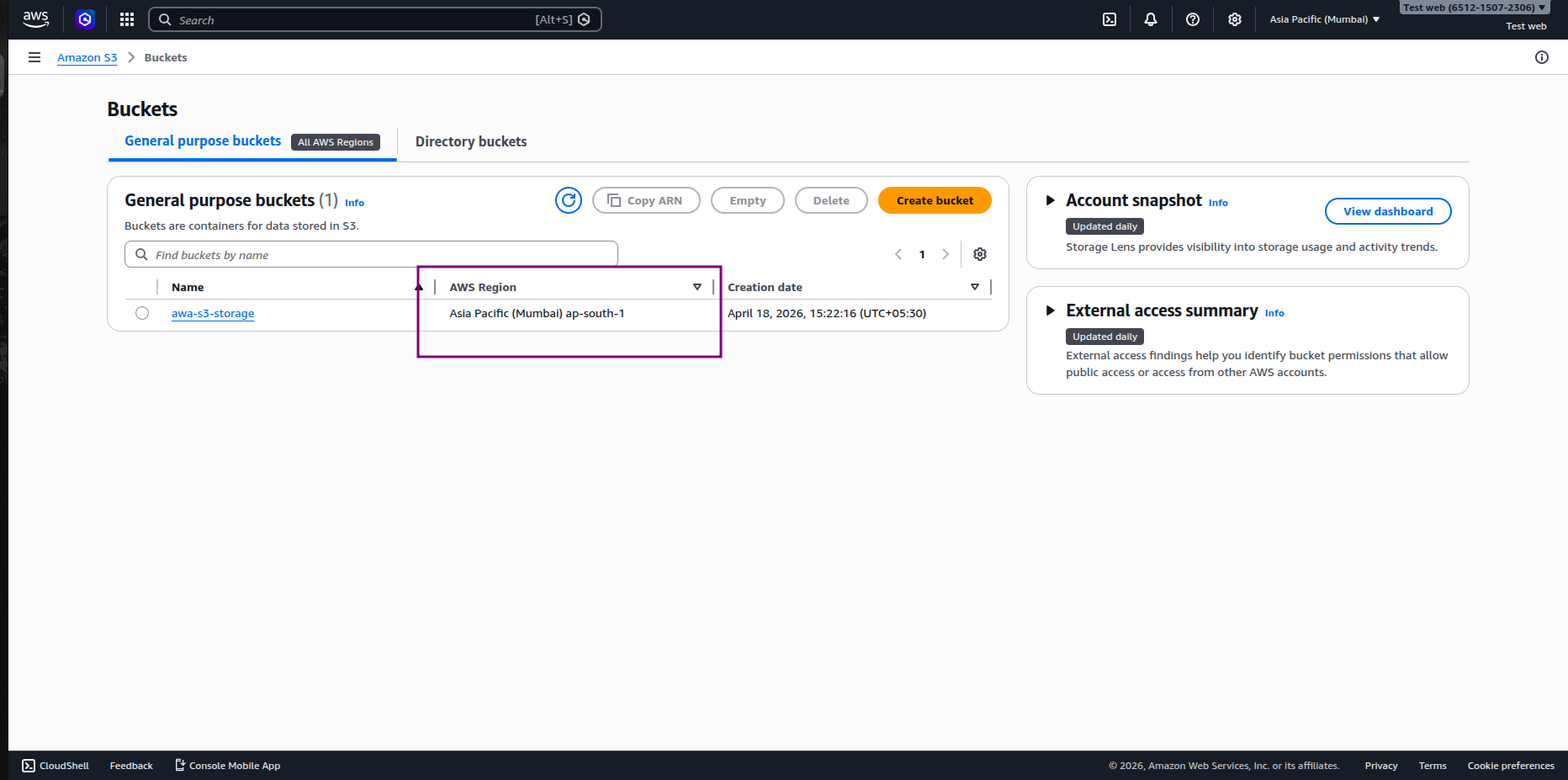Screen dimensions: 1568x780
Task: Click Info link beside General purpose buckets
Action: point(354,203)
